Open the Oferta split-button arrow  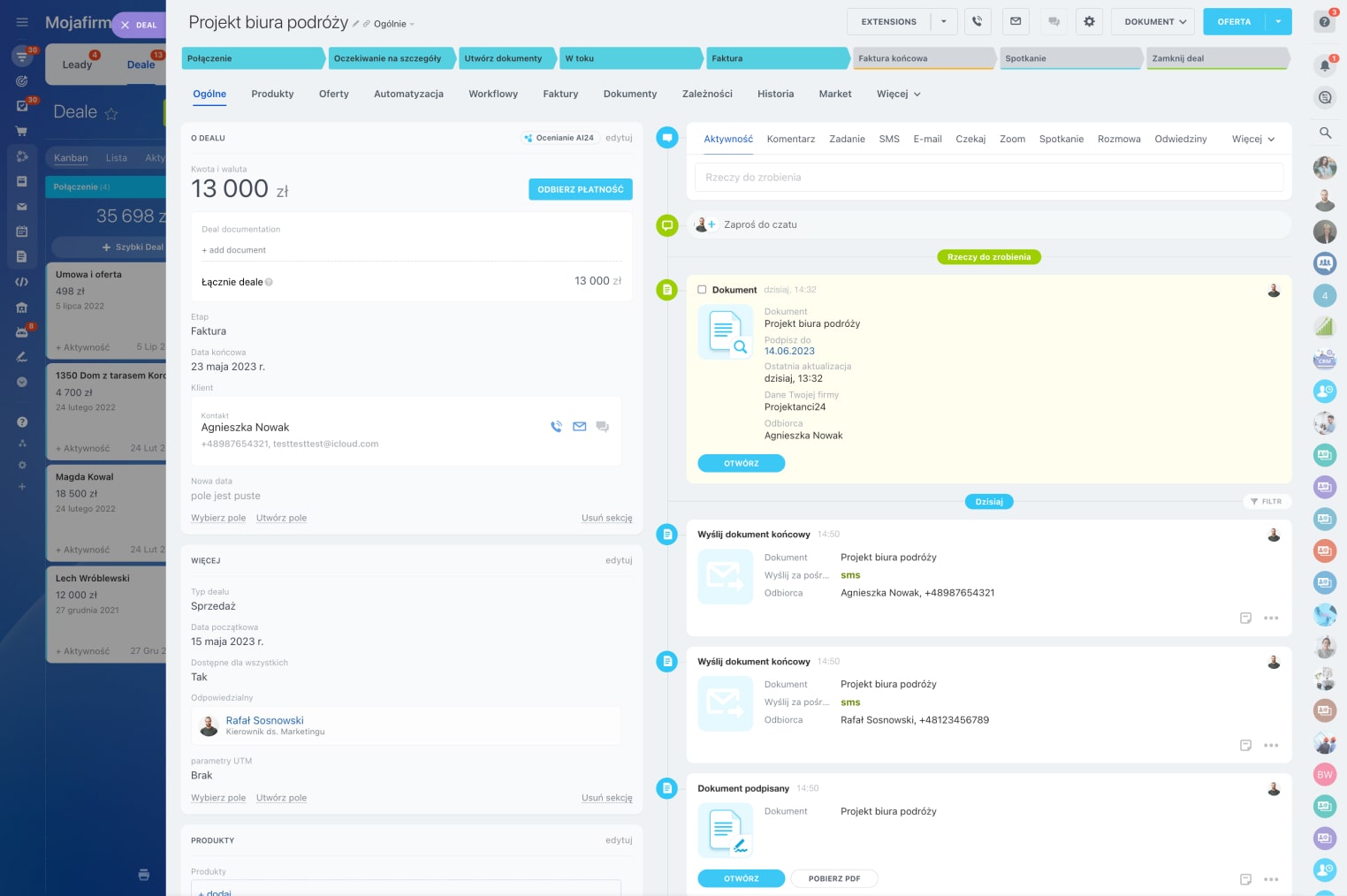coord(1278,21)
